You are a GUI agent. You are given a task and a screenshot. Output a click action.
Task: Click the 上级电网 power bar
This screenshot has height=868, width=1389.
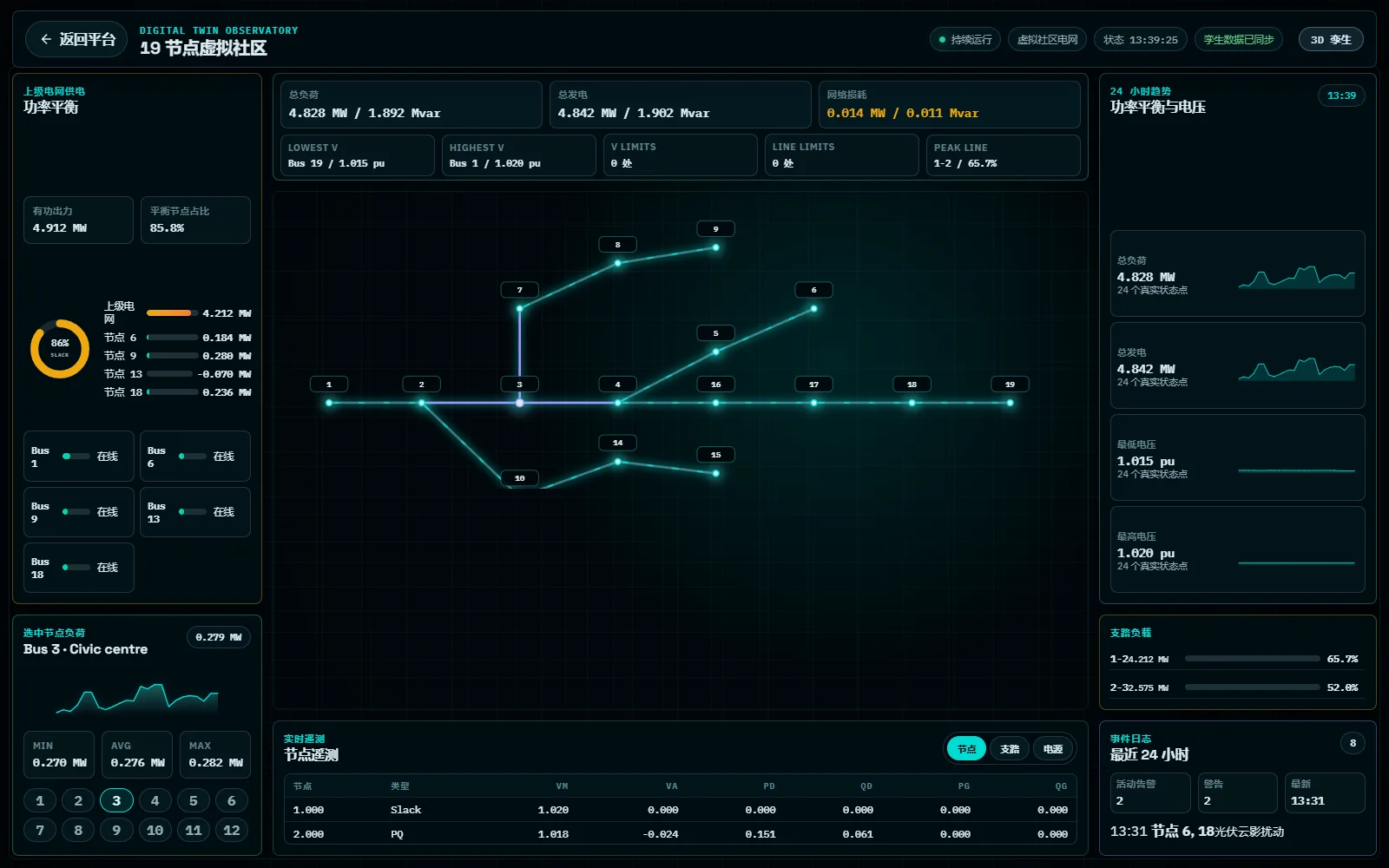tap(172, 312)
